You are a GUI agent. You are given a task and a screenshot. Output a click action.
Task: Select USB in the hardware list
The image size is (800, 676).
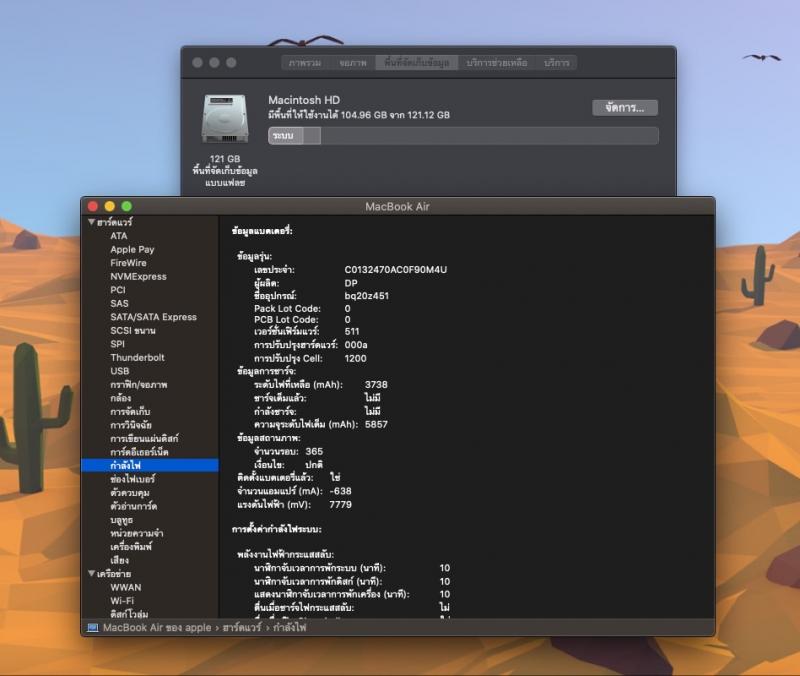point(119,371)
